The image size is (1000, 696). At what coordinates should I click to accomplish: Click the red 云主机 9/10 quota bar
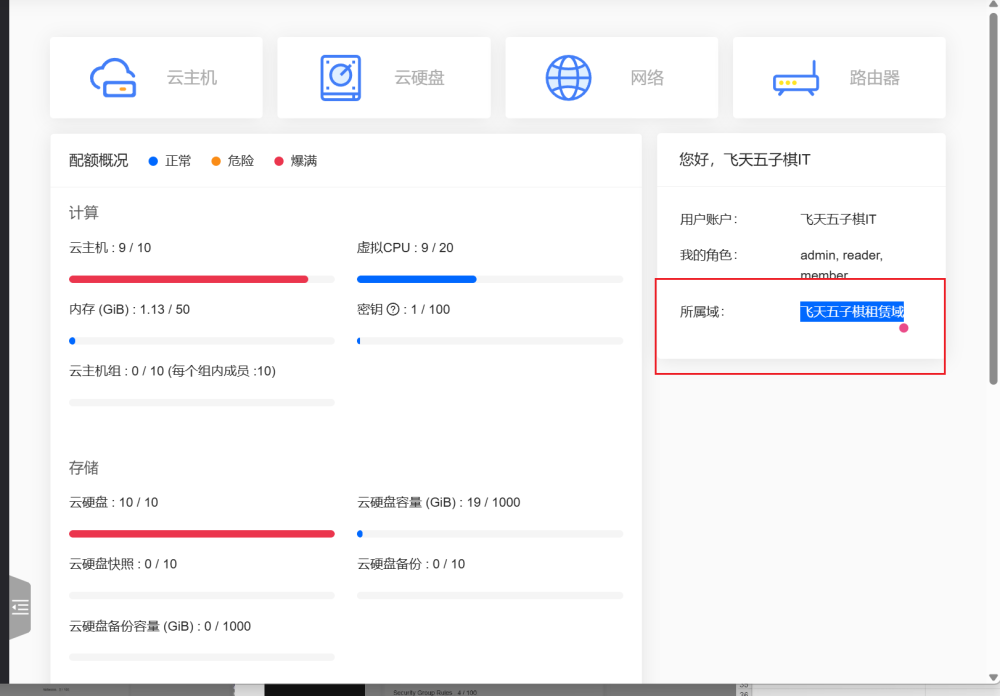[188, 279]
